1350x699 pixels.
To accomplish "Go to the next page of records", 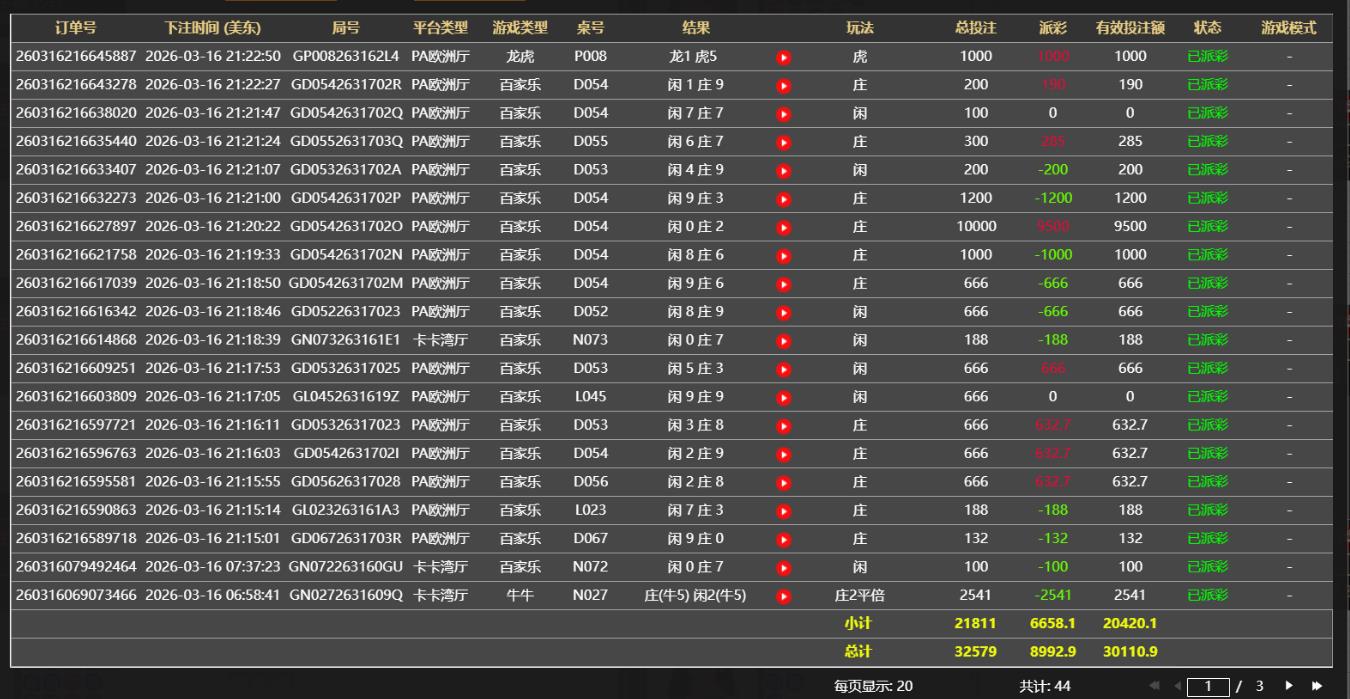I will click(1289, 686).
